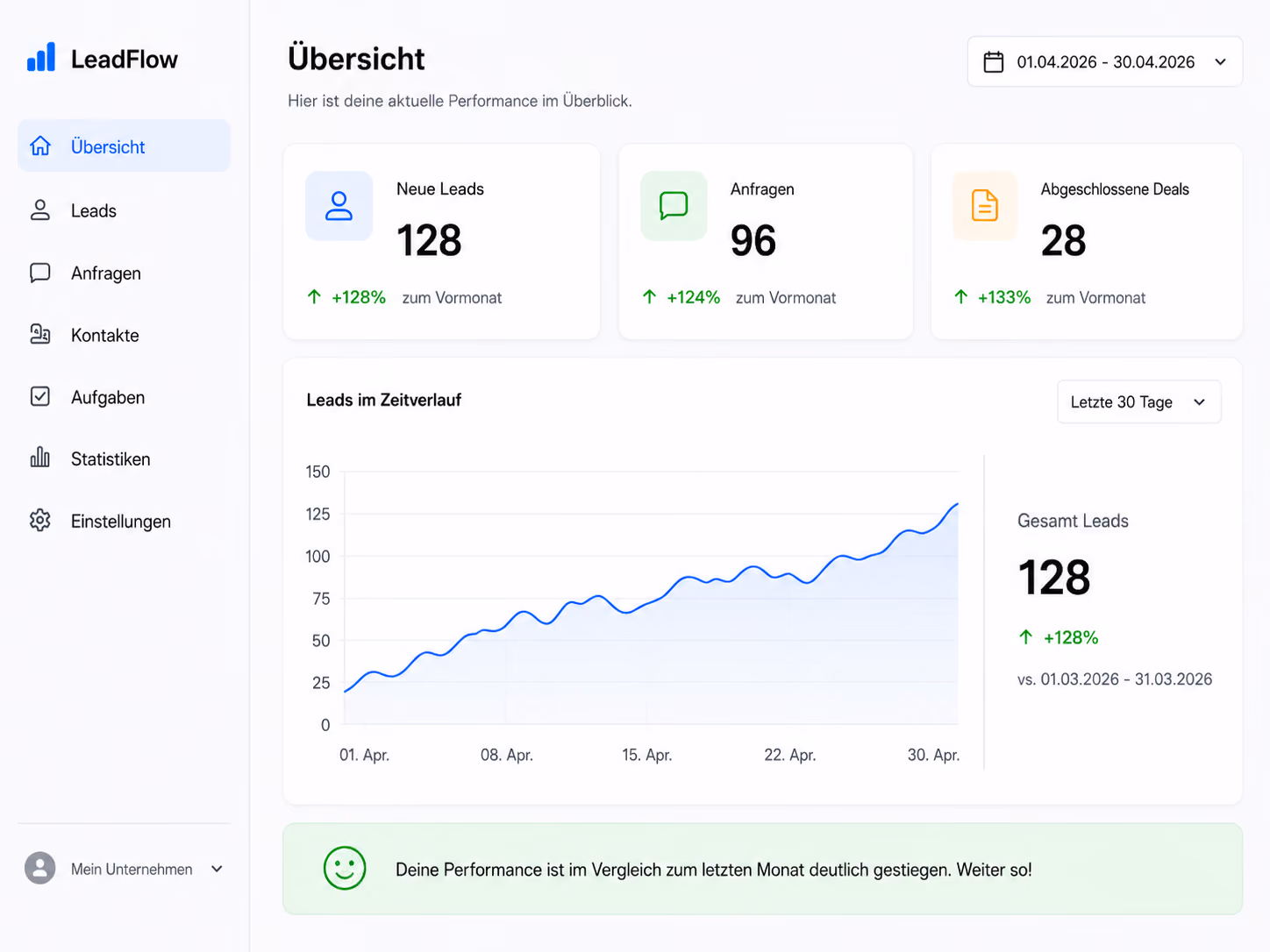
Task: Click the gear icon beside Einstellungen
Action: coord(40,520)
